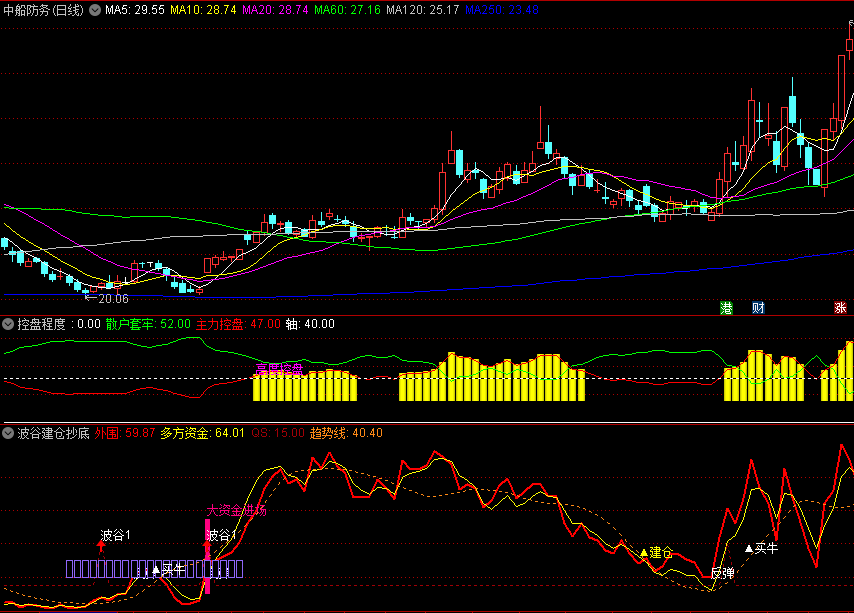This screenshot has width=854, height=613.
Task: Click the 波谷建仓抄底 indicator name
Action: tap(53, 433)
